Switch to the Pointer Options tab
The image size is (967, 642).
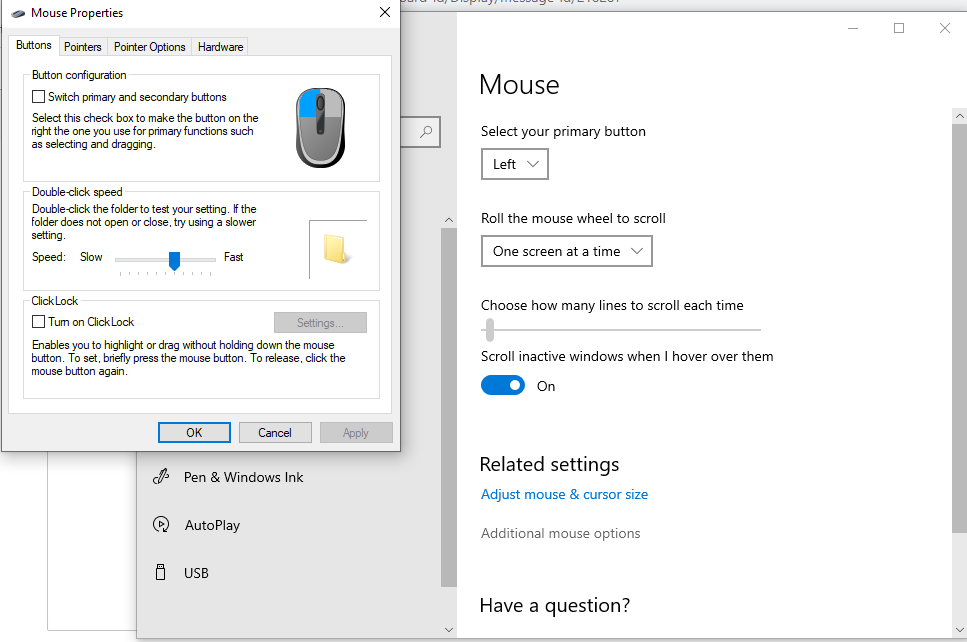pyautogui.click(x=149, y=46)
